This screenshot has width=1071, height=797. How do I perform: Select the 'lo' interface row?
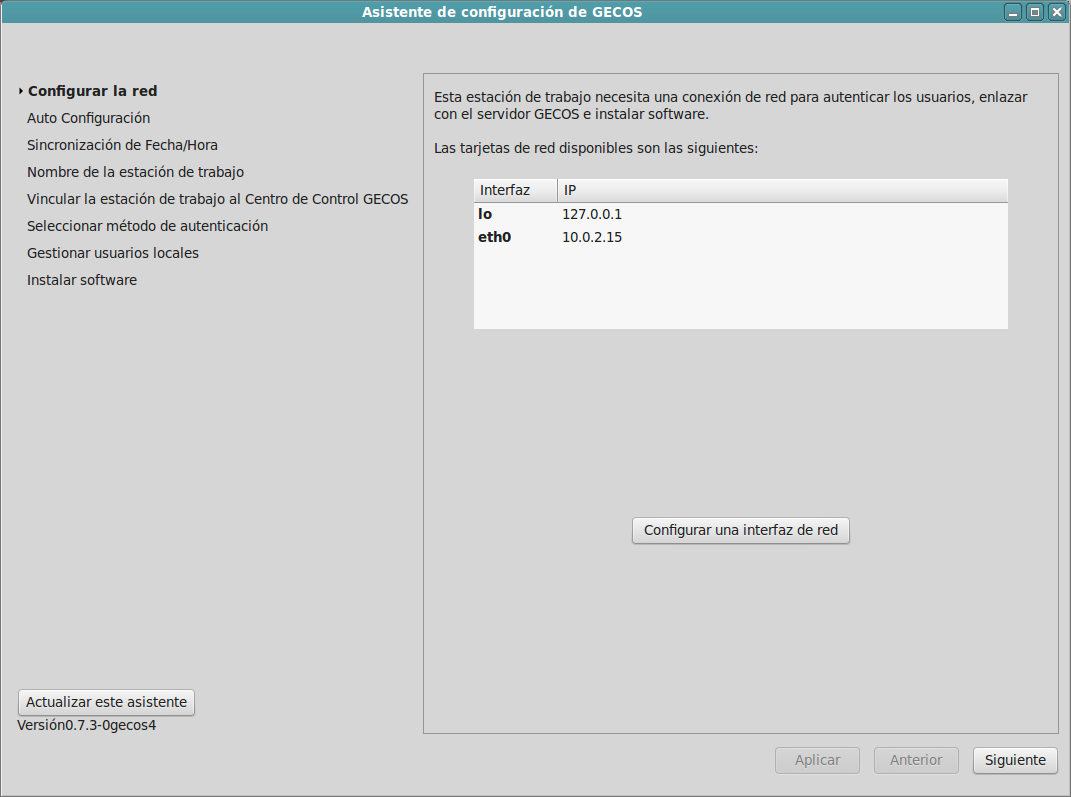[740, 214]
